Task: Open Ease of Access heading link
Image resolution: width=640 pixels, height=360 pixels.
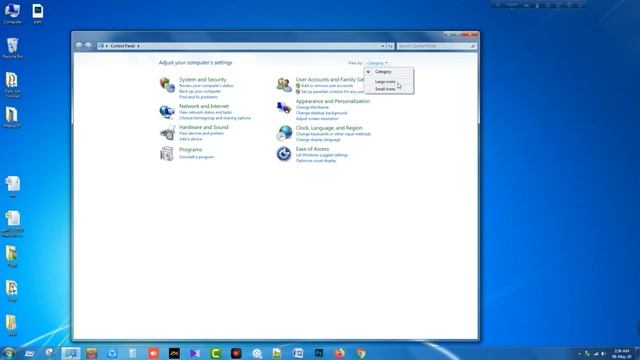Action: pos(312,149)
